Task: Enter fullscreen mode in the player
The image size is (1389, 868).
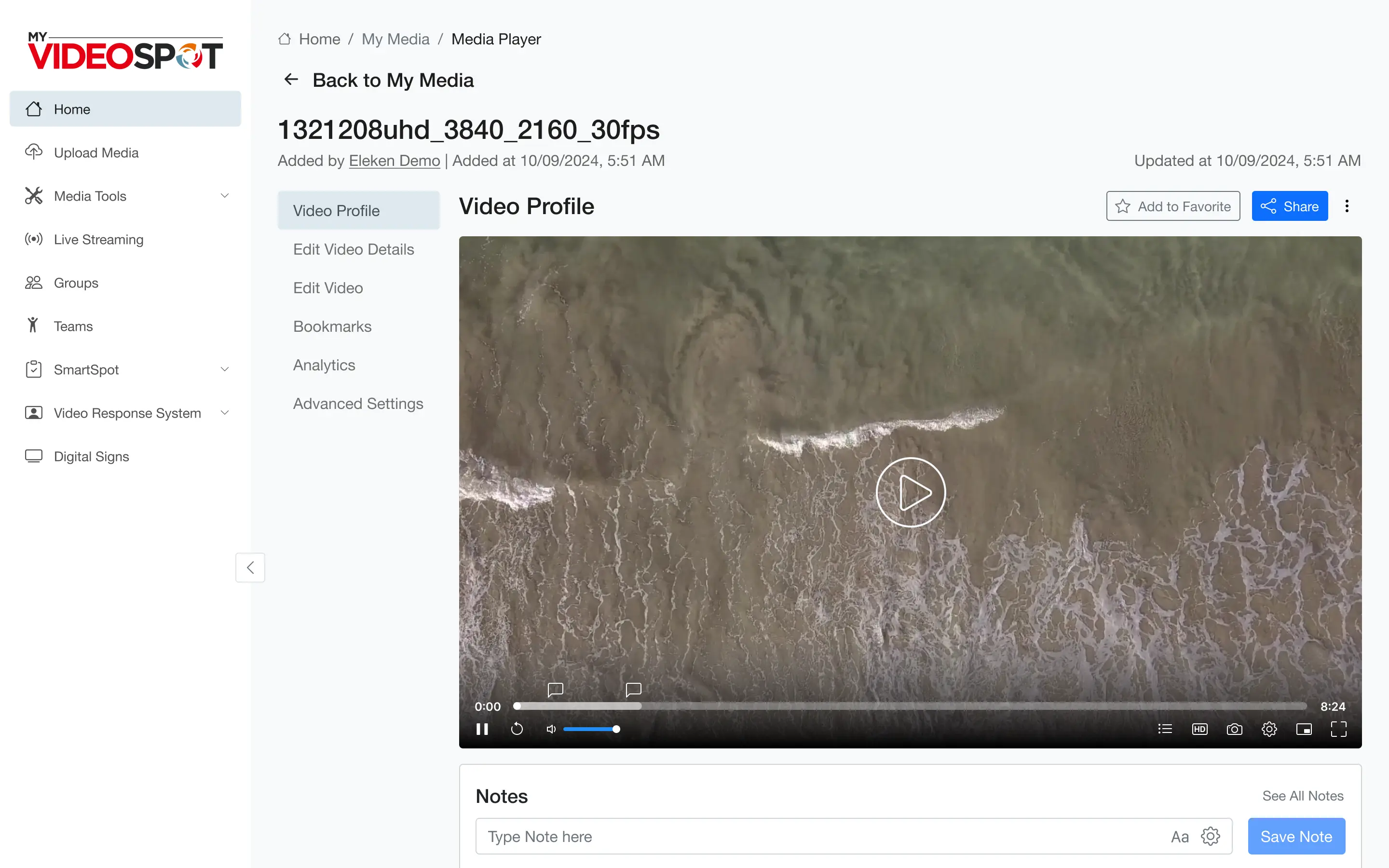Action: [x=1338, y=729]
